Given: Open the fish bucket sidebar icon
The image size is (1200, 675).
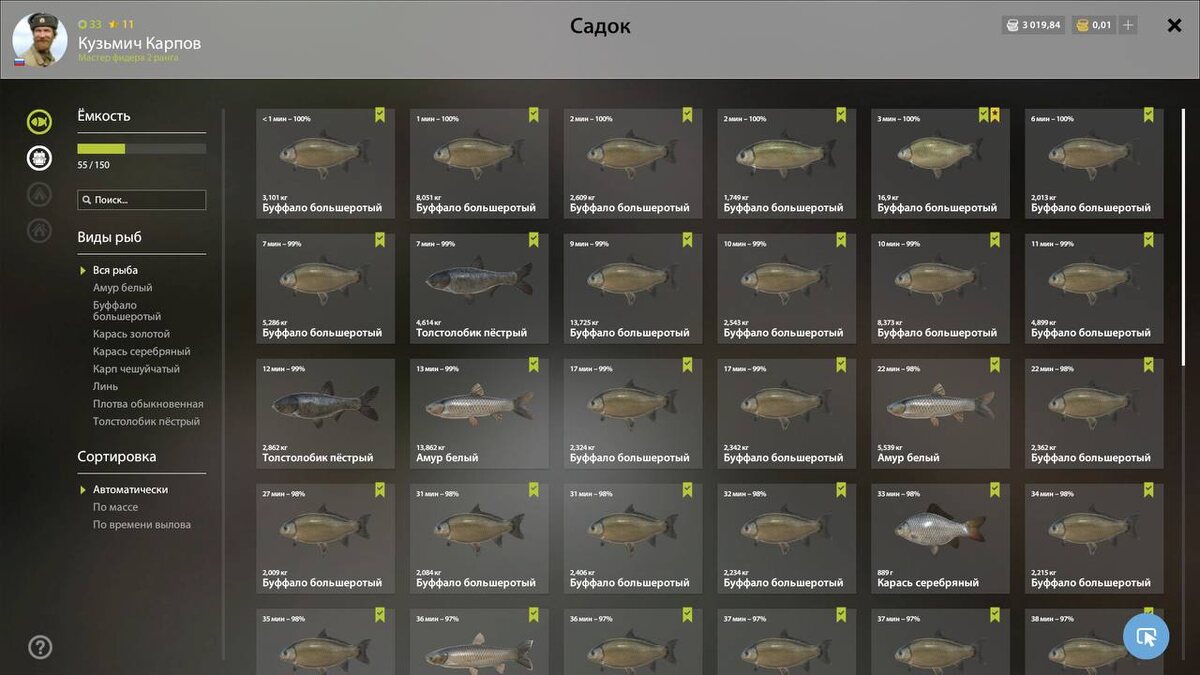Looking at the screenshot, I should tap(39, 157).
